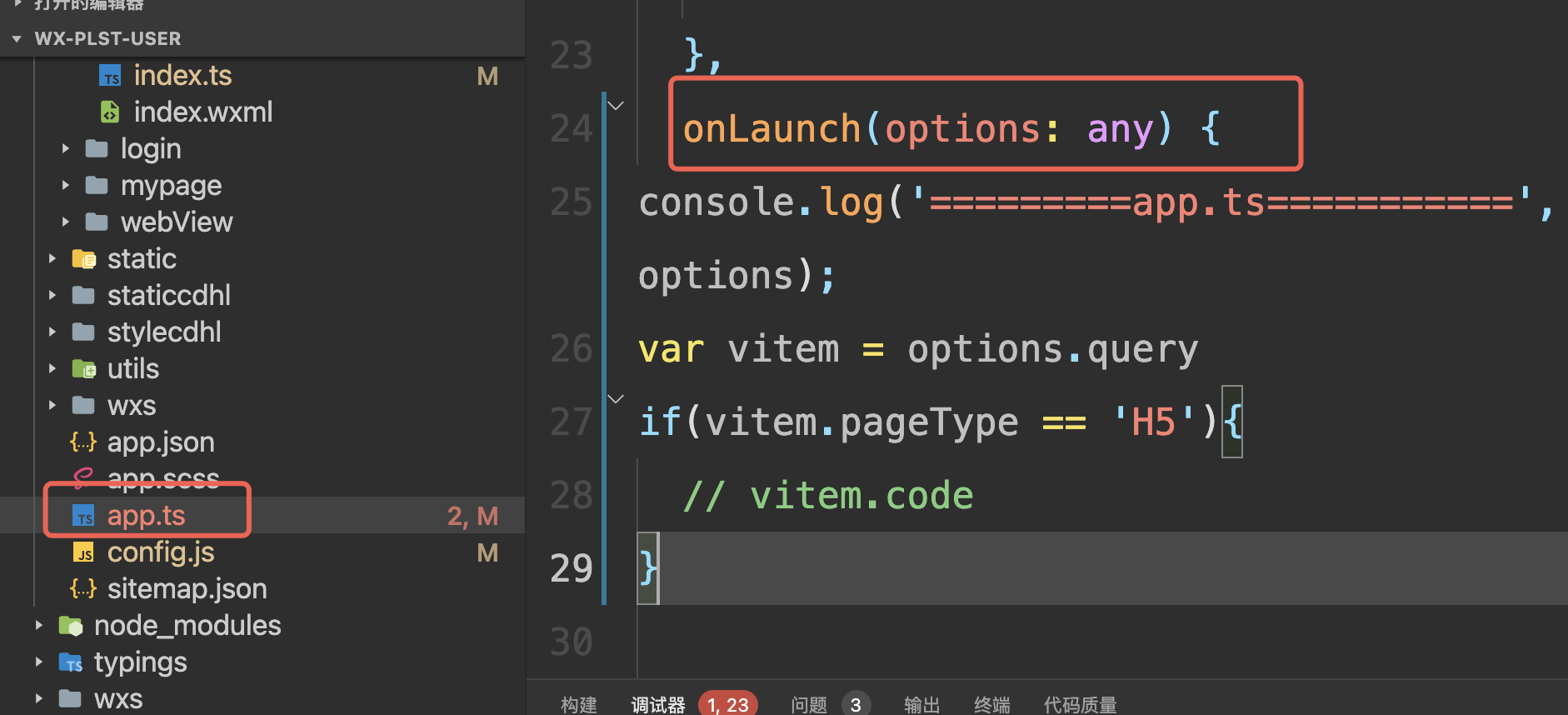Switch to the 终端 panel tab
The height and width of the screenshot is (715, 1568).
click(x=992, y=705)
